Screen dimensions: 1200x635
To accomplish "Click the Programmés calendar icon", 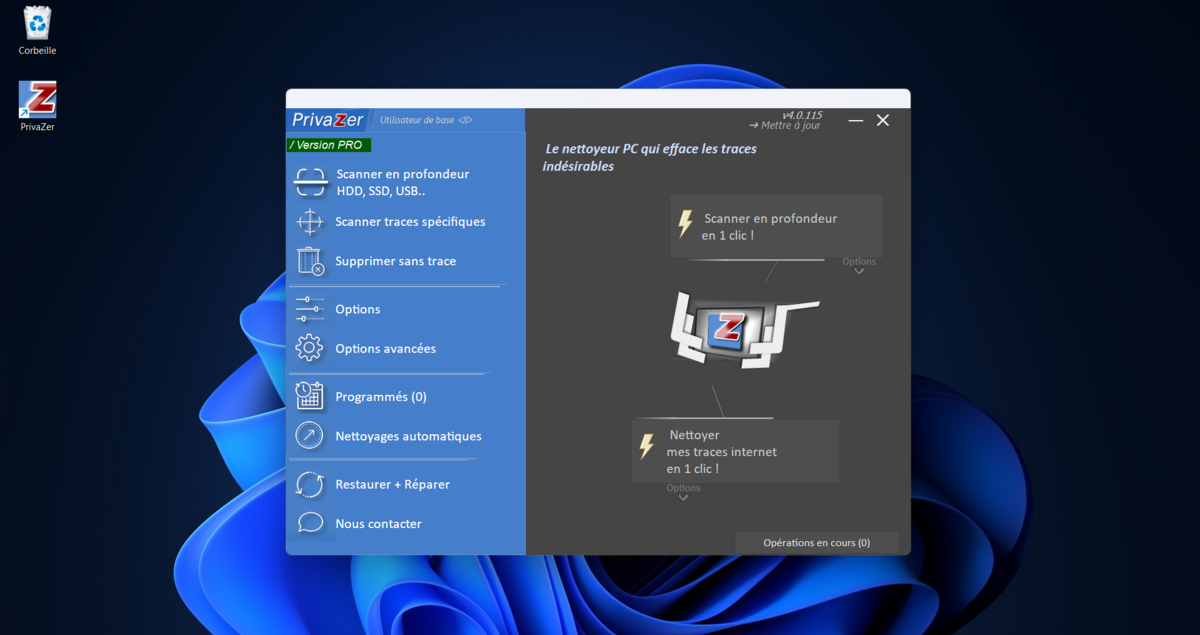I will [311, 396].
